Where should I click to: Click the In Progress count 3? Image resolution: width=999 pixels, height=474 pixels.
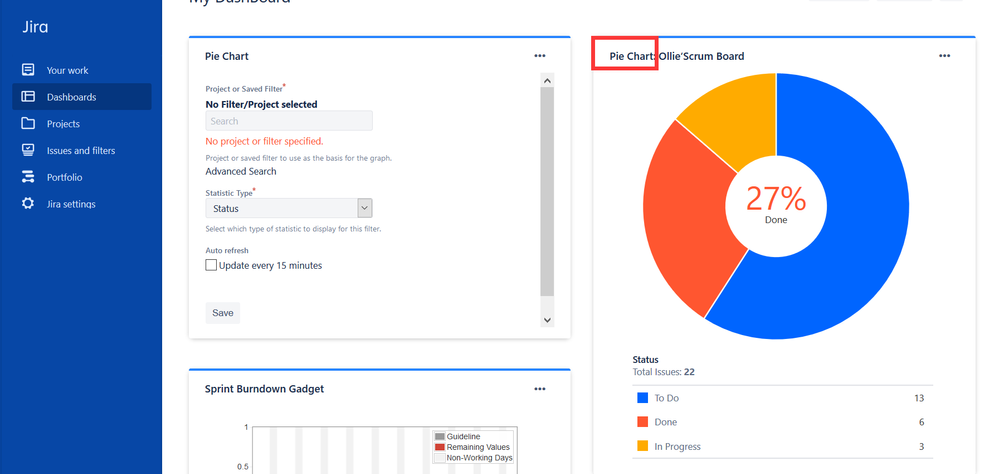[921, 447]
